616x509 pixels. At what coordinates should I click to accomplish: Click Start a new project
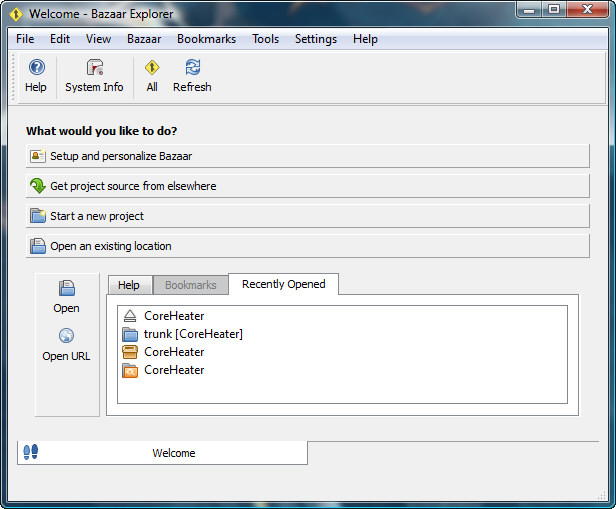tap(307, 216)
